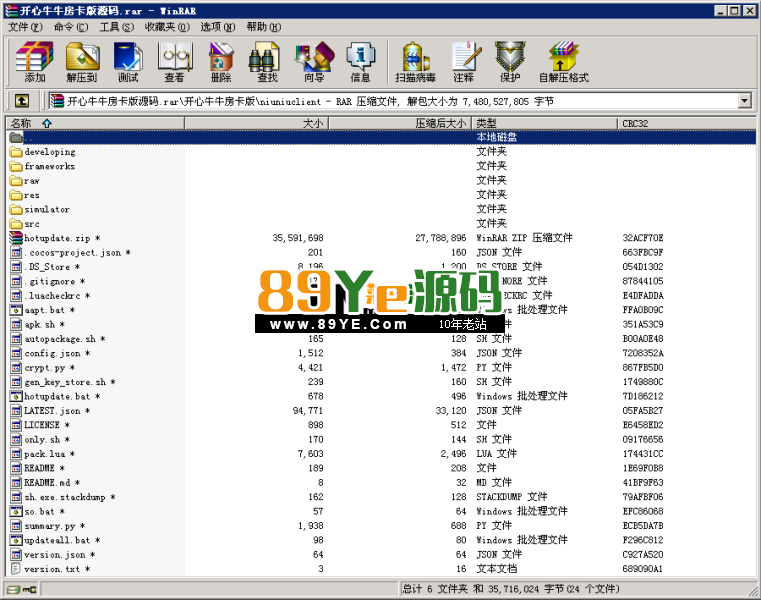Open the 工具 (Tools) menu
Image resolution: width=761 pixels, height=600 pixels.
(x=116, y=27)
